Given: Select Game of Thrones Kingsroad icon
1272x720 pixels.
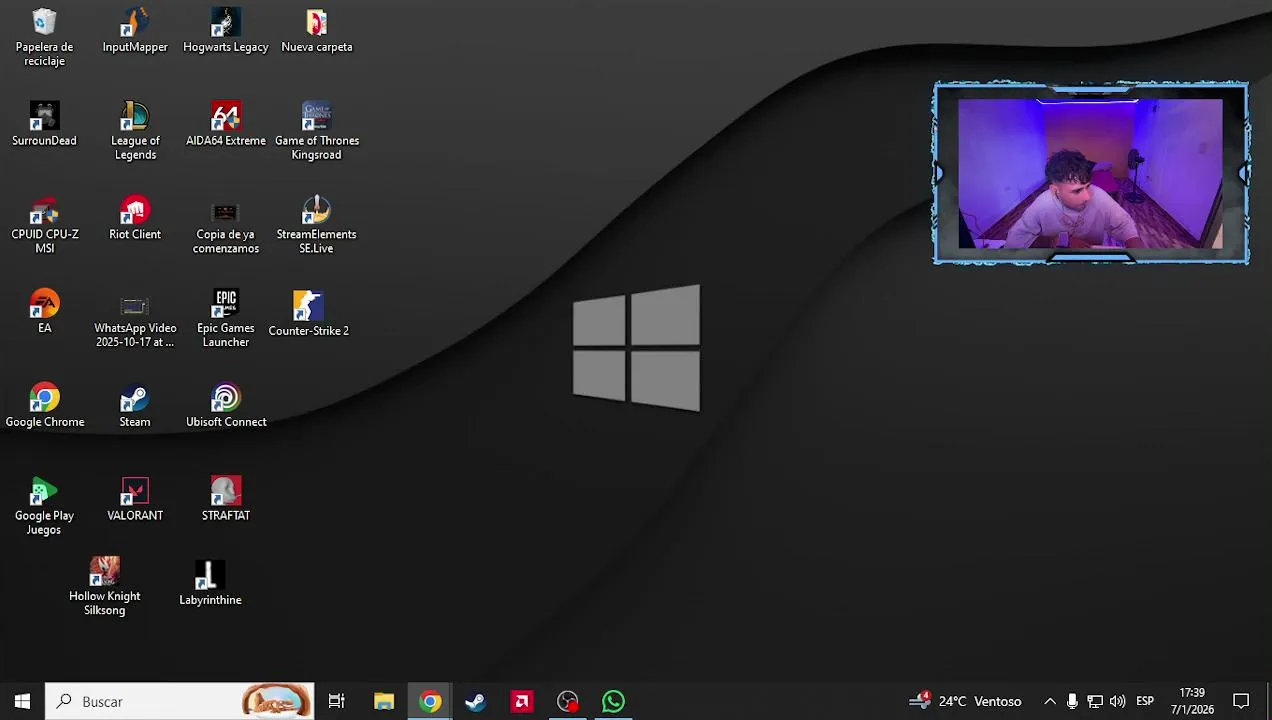Looking at the screenshot, I should click(317, 131).
